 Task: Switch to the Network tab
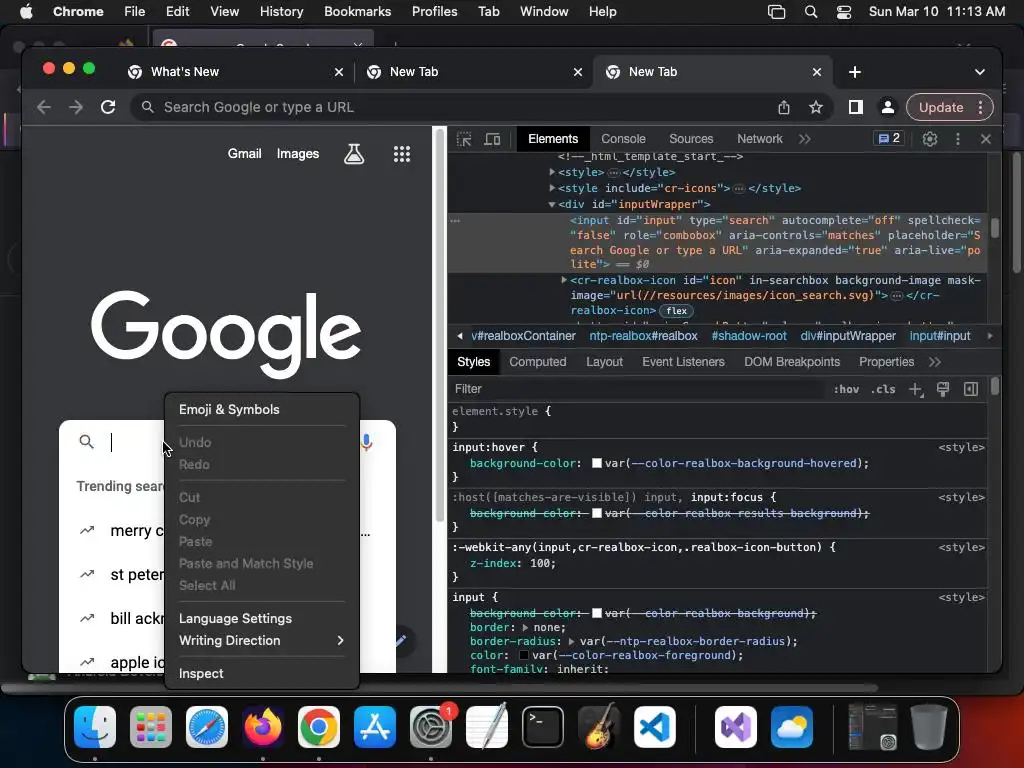pos(760,139)
